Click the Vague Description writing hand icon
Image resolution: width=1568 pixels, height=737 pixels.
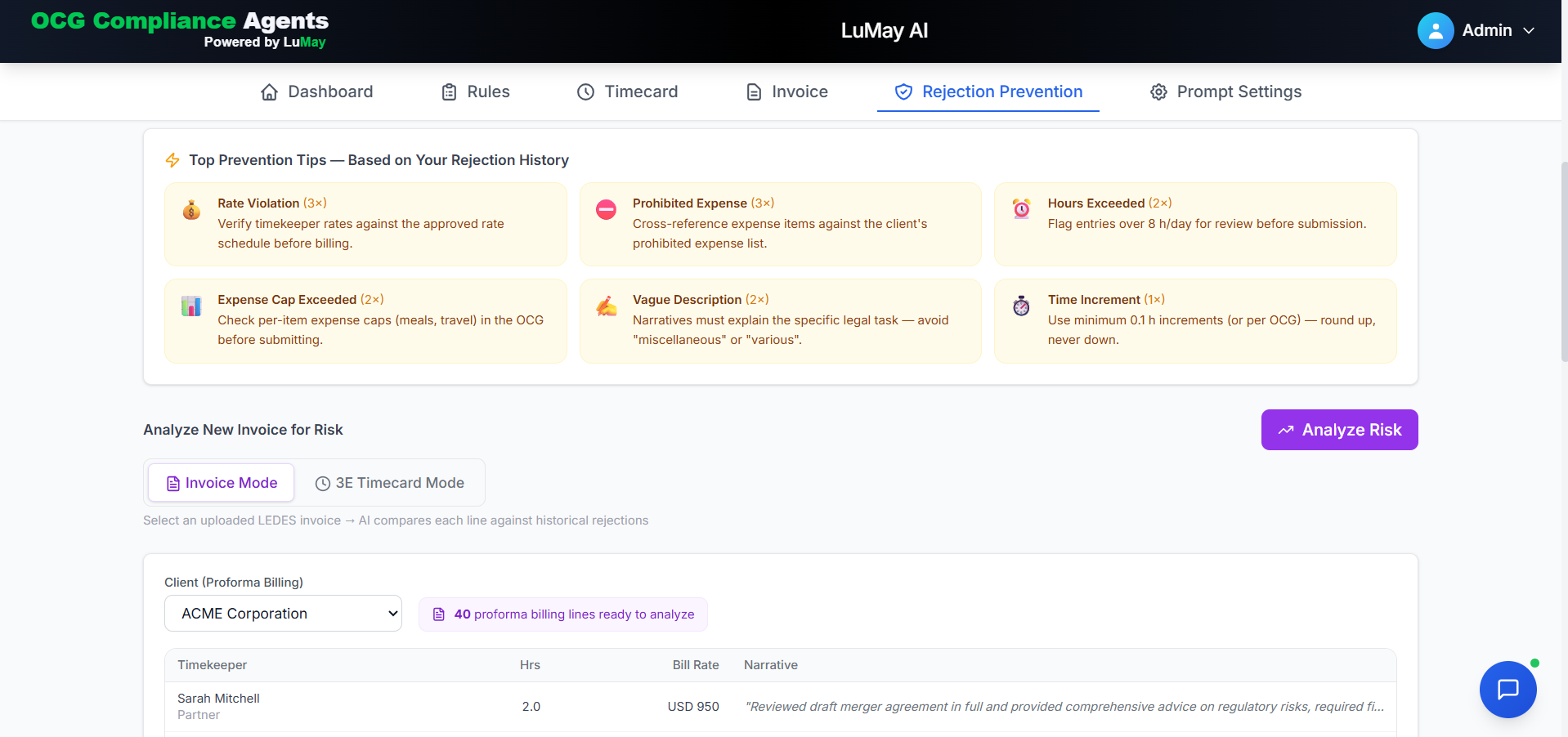pyautogui.click(x=607, y=306)
